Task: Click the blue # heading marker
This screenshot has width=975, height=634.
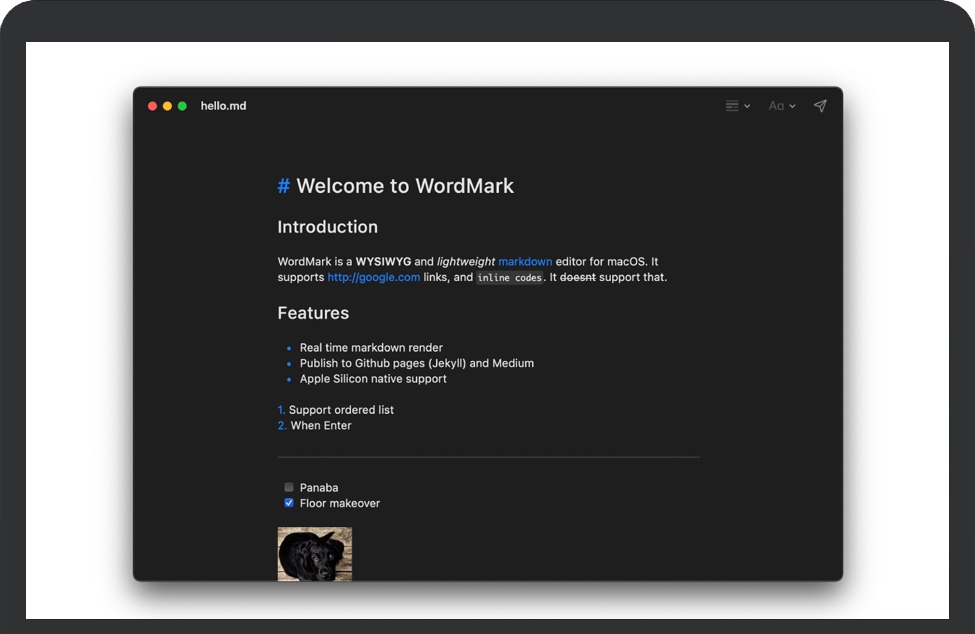Action: coord(284,186)
